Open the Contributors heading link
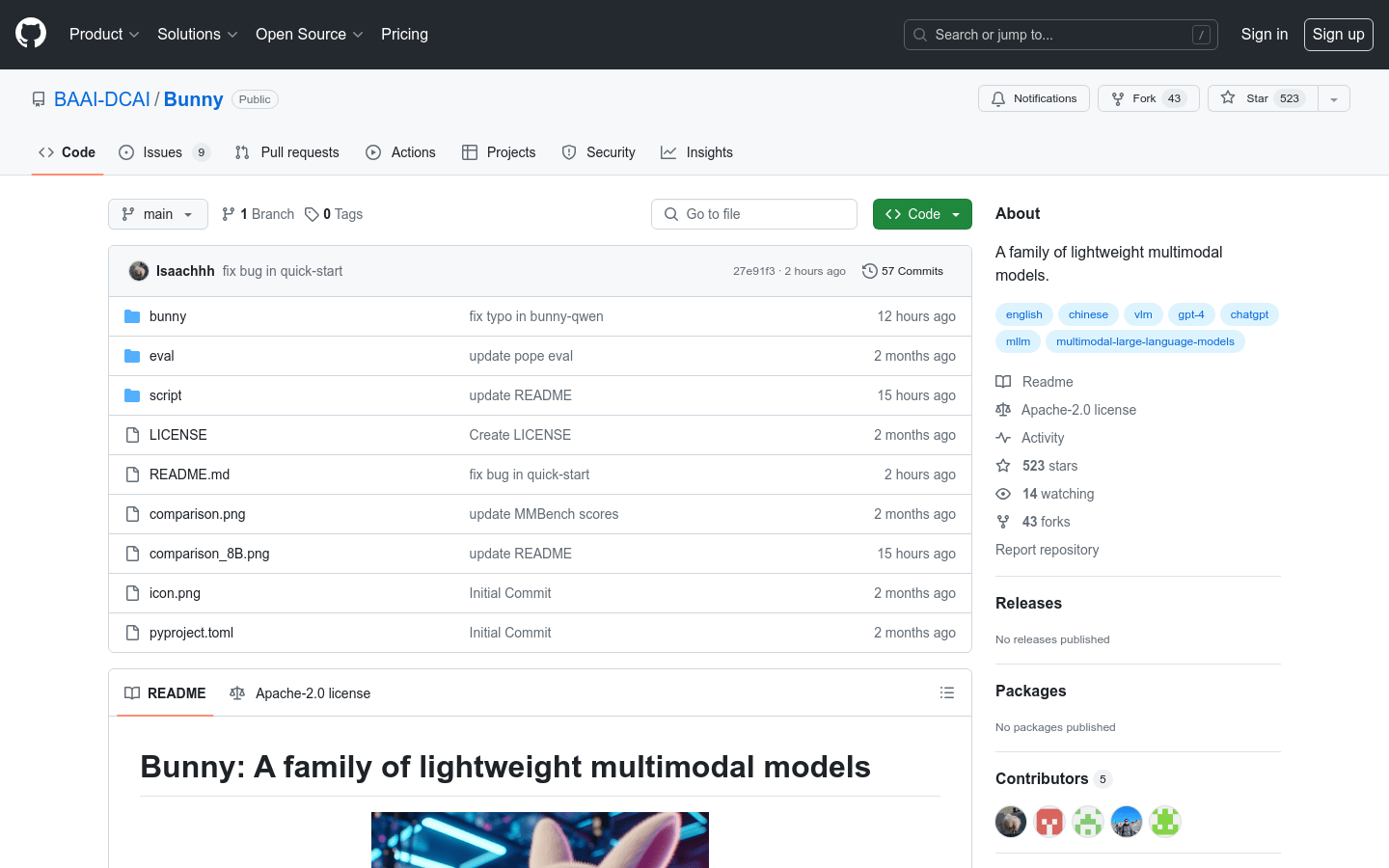The width and height of the screenshot is (1389, 868). (1053, 778)
